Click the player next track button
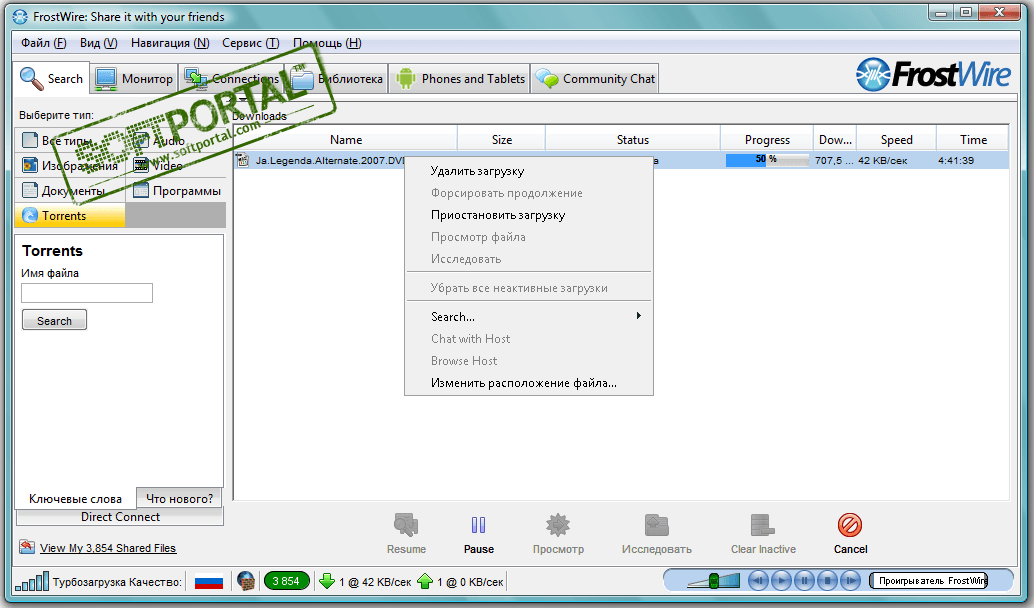 pos(851,581)
